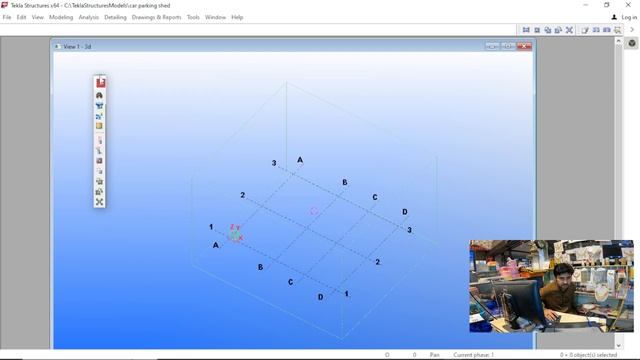Click the 'Pan' status bar entry
Image resolution: width=640 pixels, height=360 pixels.
coord(434,355)
